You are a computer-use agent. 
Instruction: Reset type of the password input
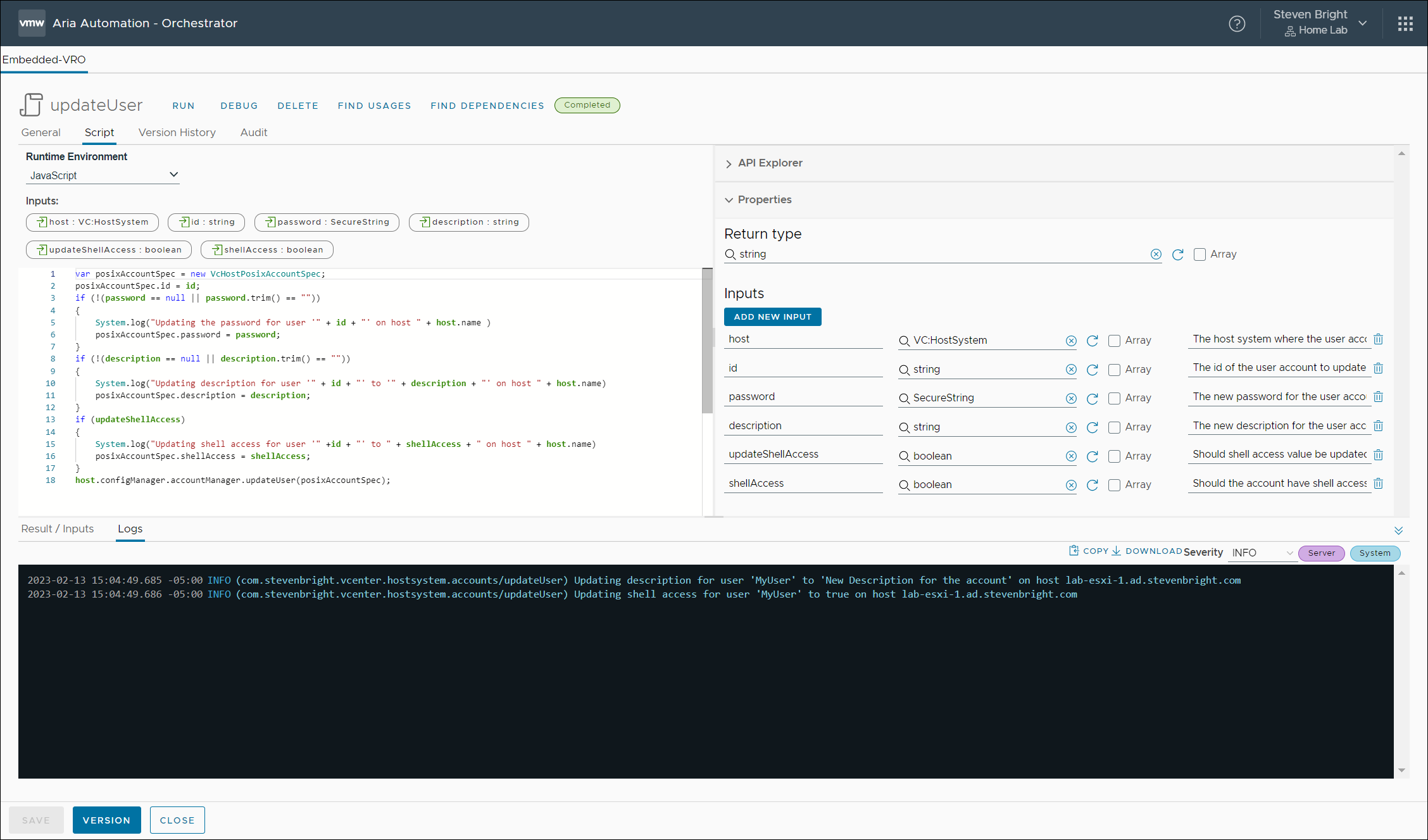[1093, 399]
